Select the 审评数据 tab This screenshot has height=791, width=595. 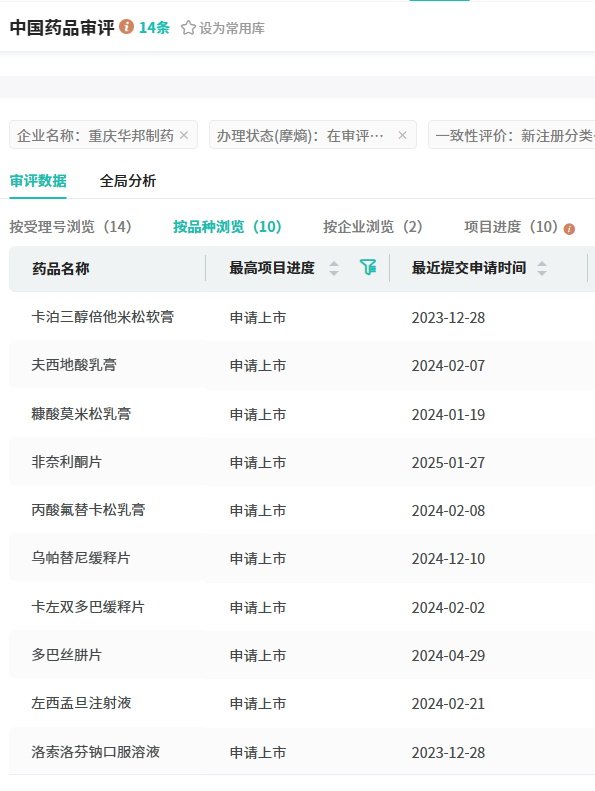38,181
